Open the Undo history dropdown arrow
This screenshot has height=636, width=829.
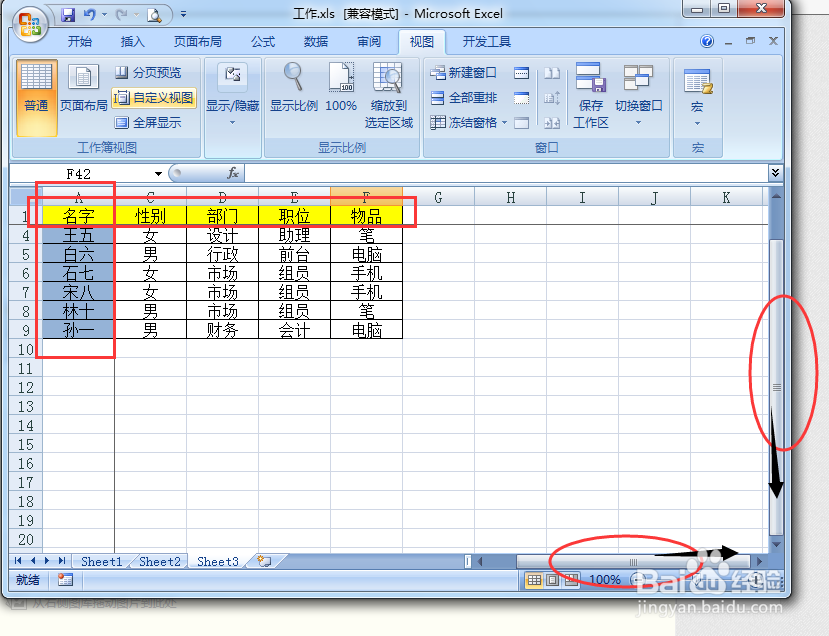coord(104,14)
